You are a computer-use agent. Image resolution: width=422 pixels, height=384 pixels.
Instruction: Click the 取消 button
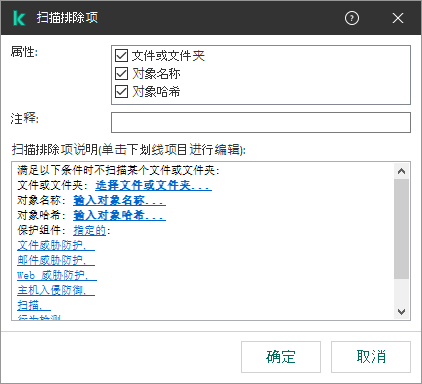(371, 357)
